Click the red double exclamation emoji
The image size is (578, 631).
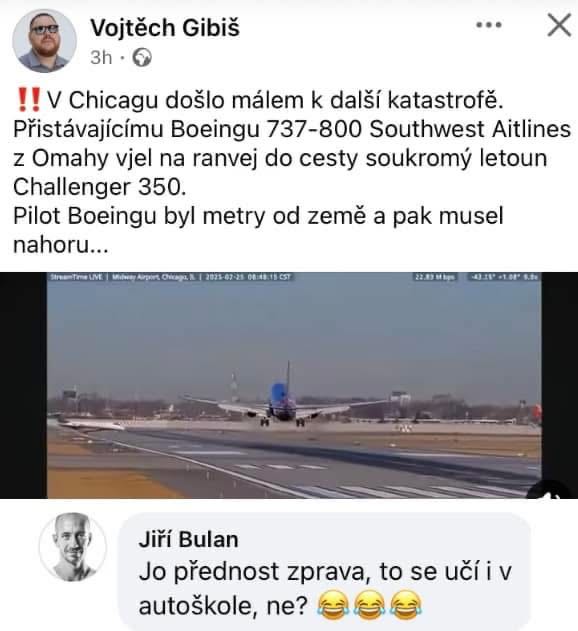pyautogui.click(x=30, y=100)
